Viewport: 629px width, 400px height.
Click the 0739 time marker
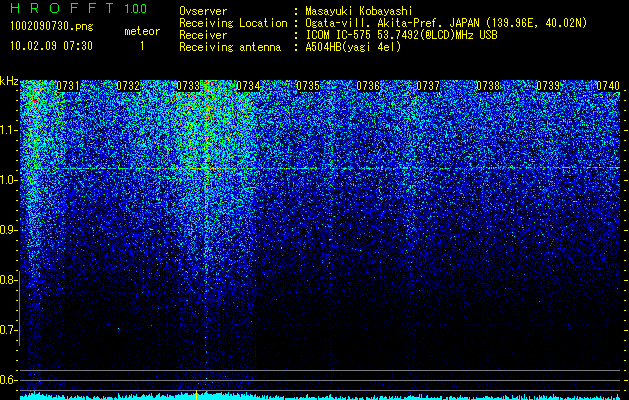(548, 86)
